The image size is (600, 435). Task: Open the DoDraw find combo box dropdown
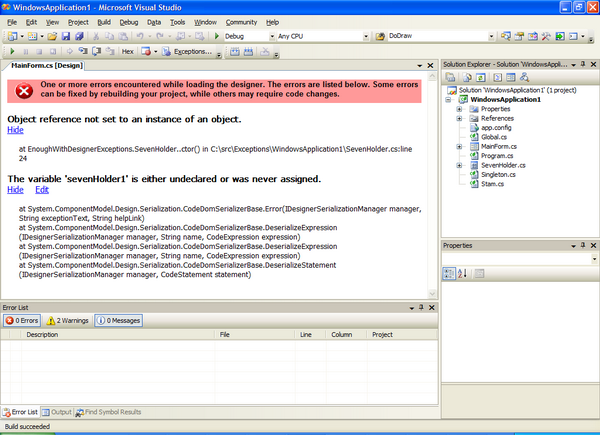click(491, 36)
